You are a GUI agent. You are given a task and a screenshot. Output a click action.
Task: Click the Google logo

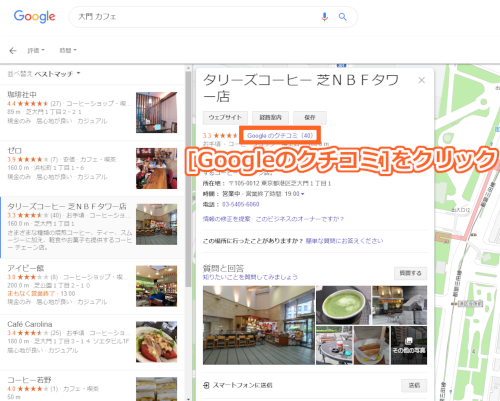[34, 16]
